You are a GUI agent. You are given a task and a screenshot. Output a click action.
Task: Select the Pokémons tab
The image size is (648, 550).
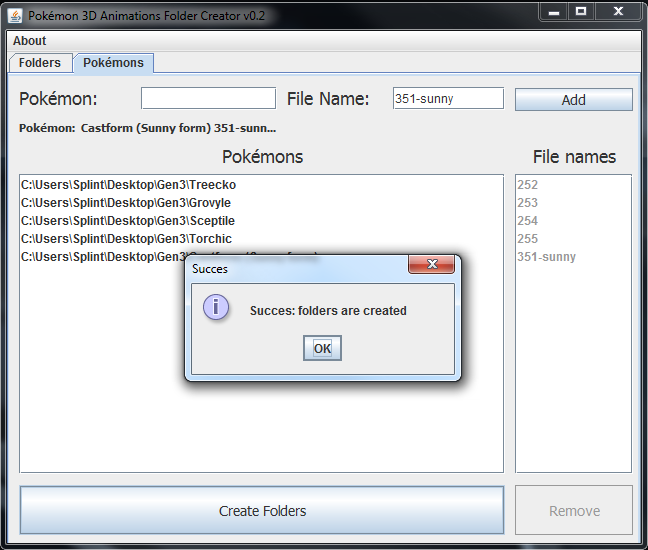click(113, 63)
